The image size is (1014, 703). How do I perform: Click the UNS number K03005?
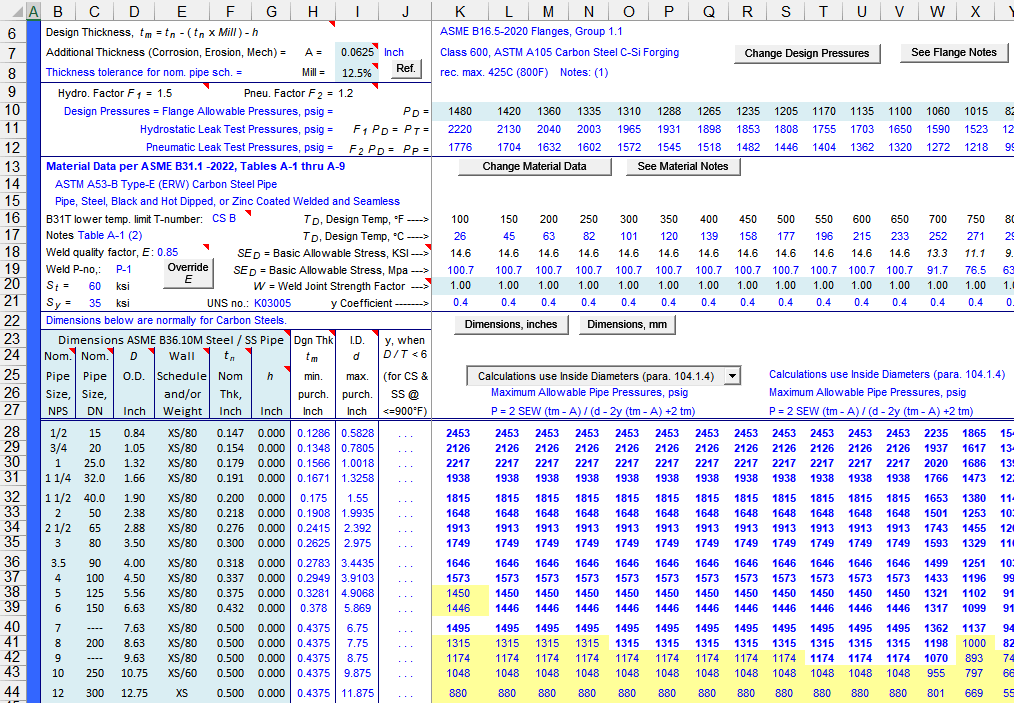[x=272, y=303]
